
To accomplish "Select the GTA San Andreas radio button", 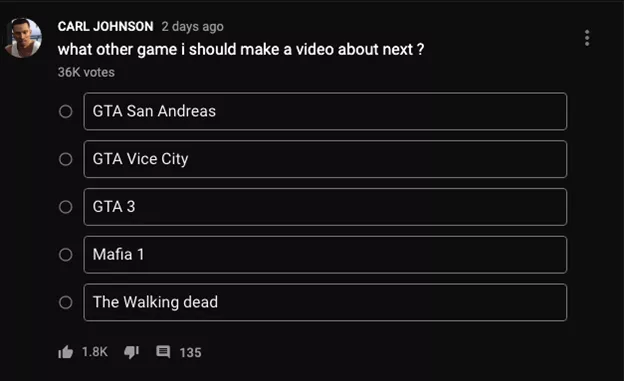I will [66, 111].
